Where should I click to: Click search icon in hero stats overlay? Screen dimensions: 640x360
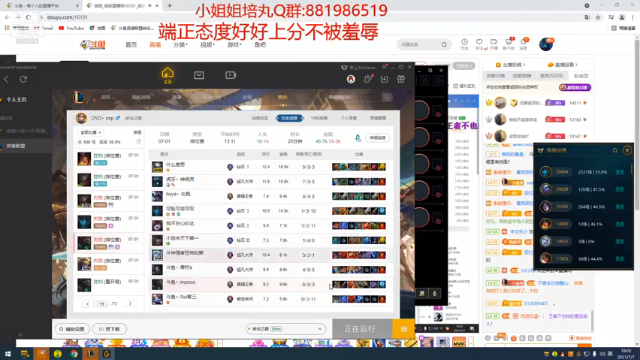pyautogui.click(x=615, y=150)
